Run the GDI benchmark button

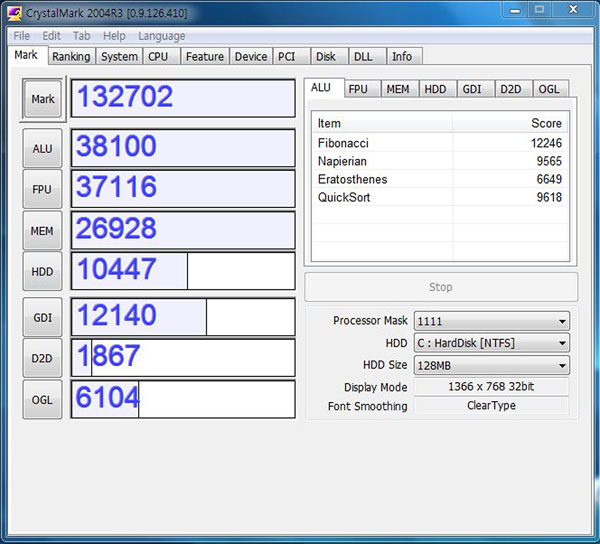tap(42, 318)
